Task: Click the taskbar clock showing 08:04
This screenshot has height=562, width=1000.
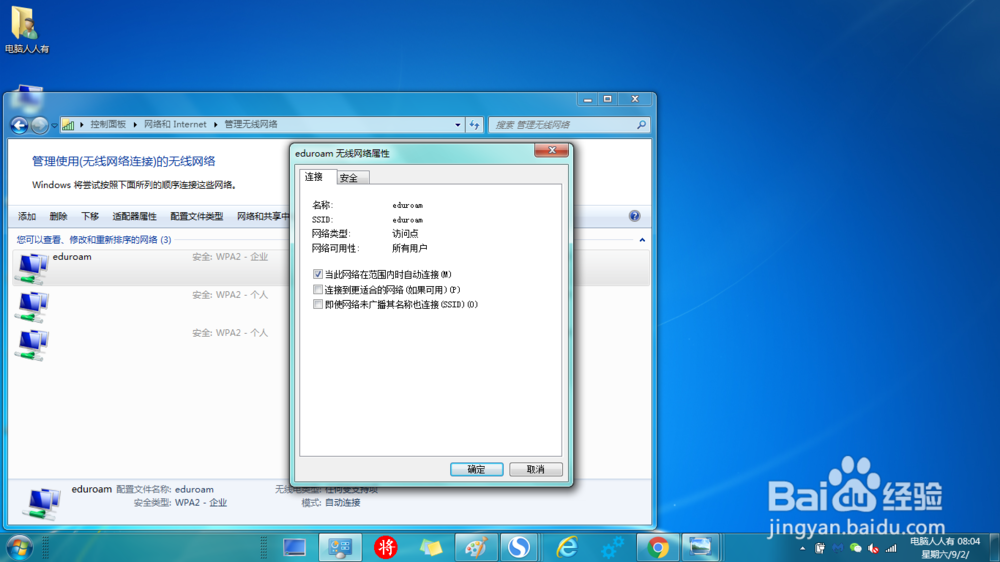Action: [x=945, y=548]
